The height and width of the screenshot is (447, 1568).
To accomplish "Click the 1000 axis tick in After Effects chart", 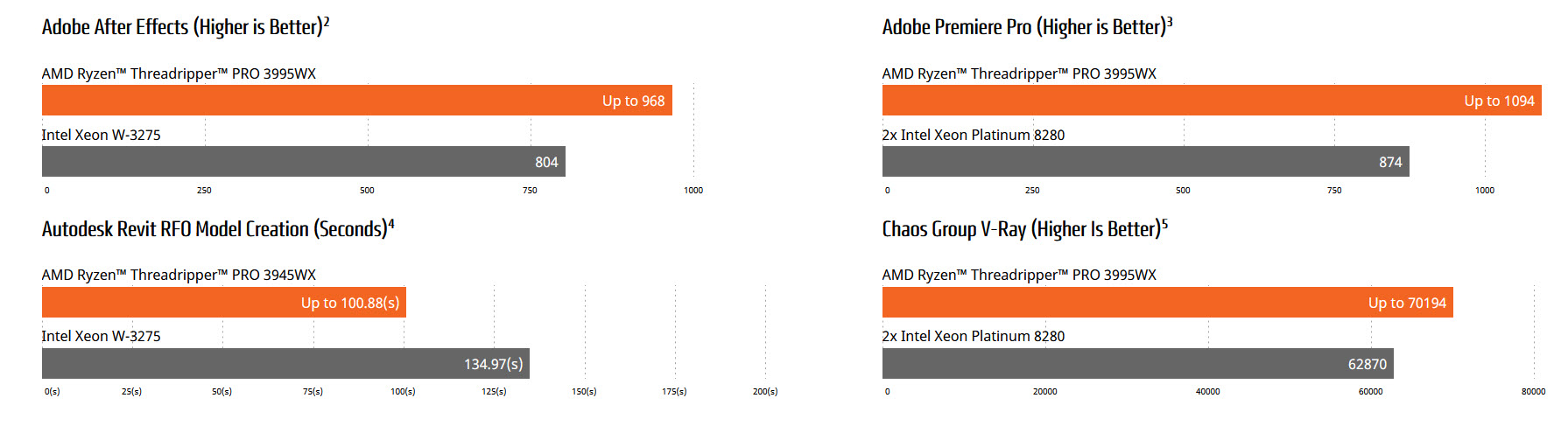I will point(693,190).
